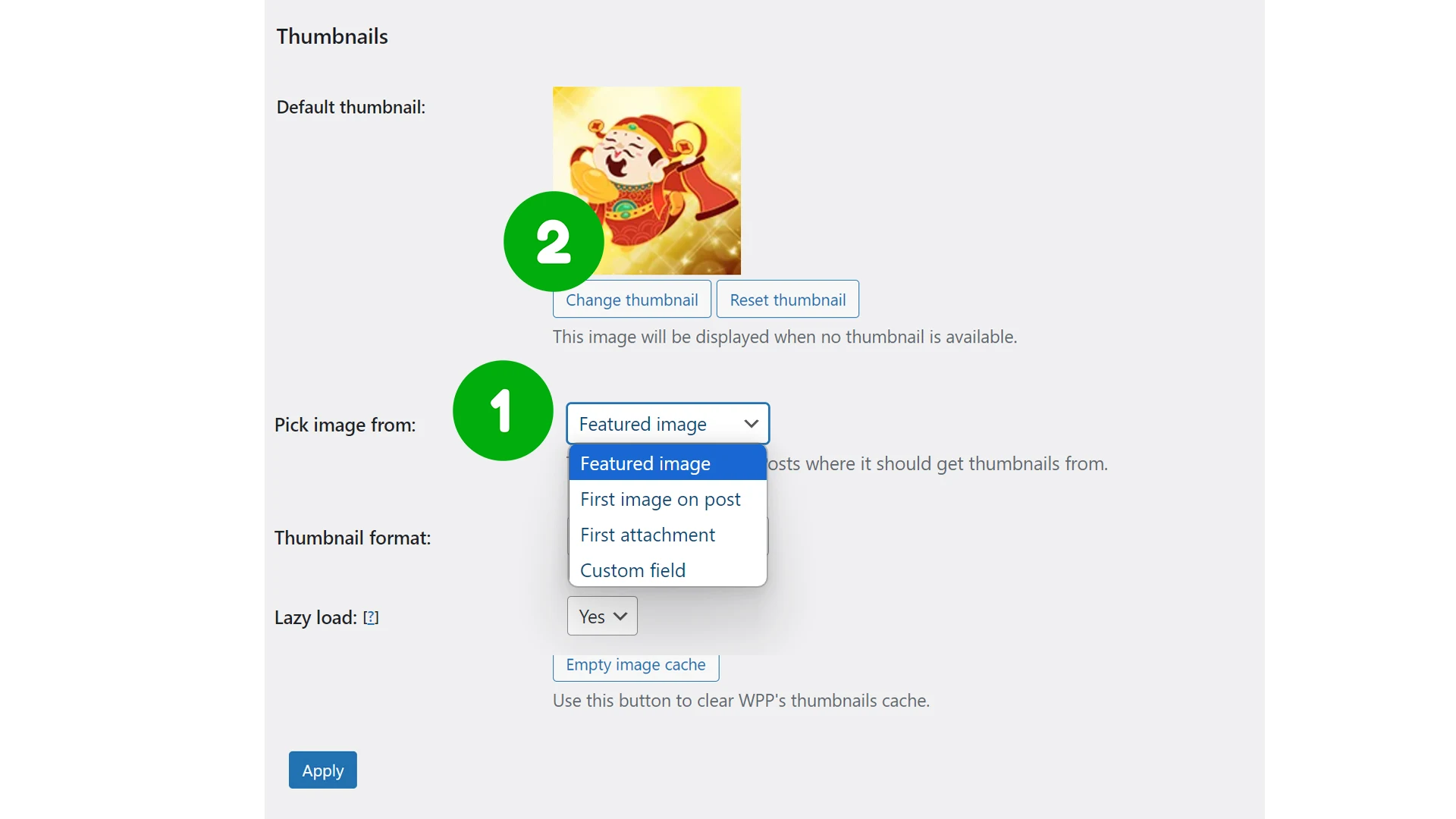Click the Empty image cache button

click(635, 666)
